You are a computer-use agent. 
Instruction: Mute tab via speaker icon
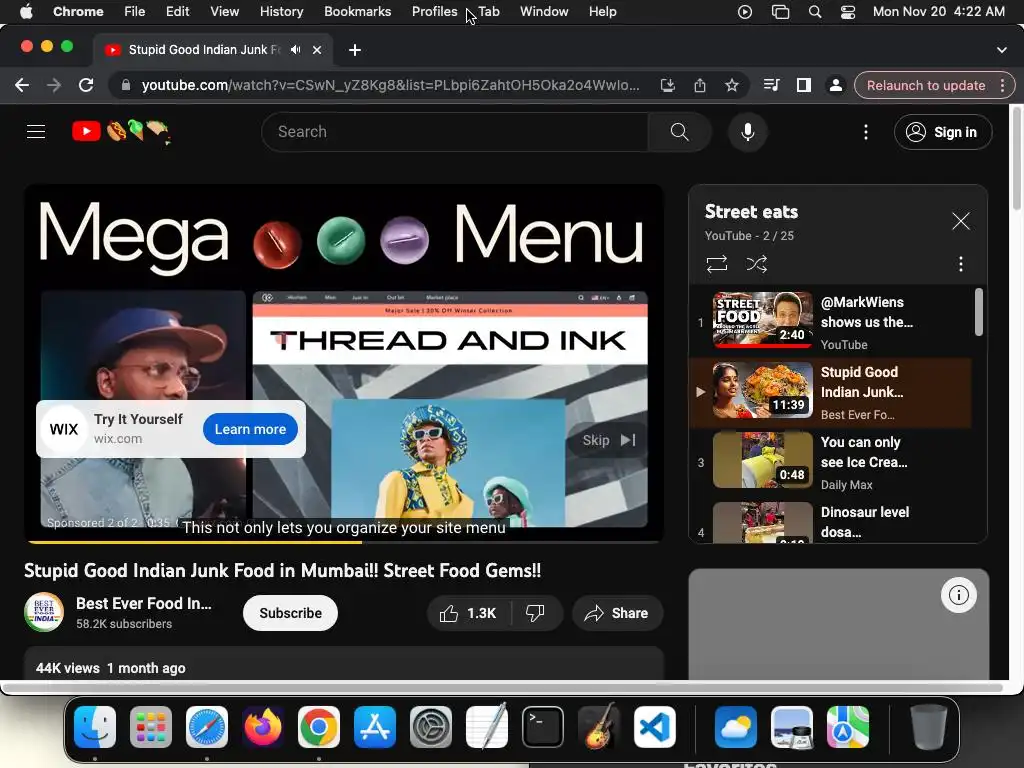[x=296, y=50]
